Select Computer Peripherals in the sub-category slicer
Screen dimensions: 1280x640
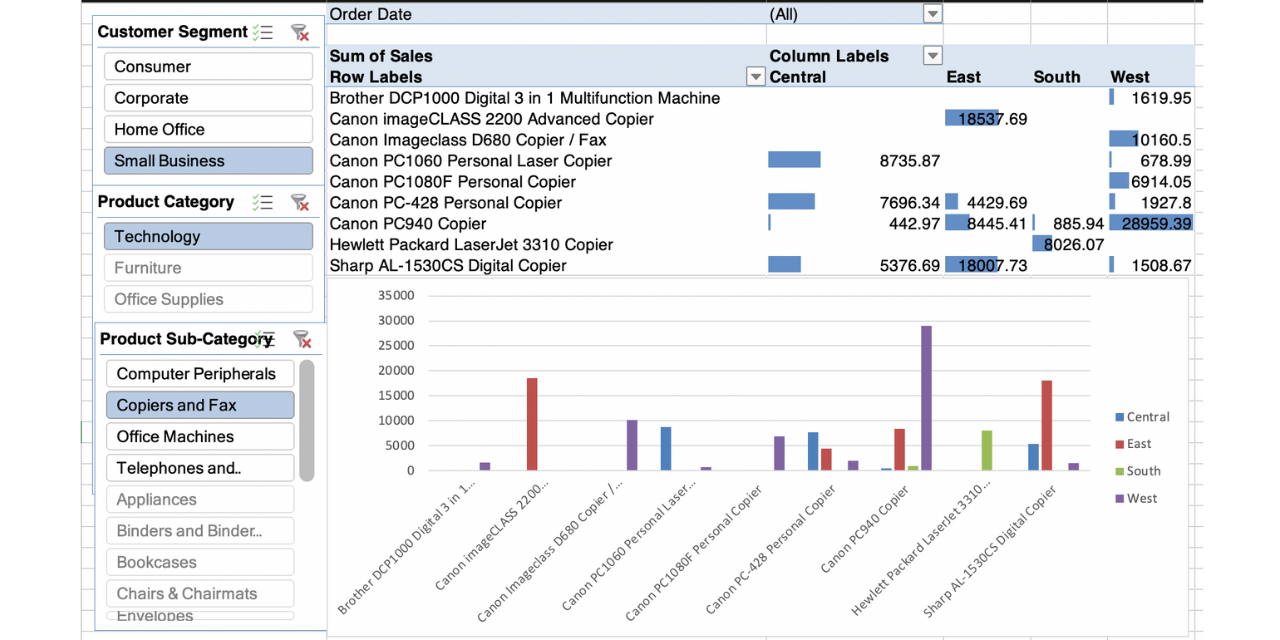[x=199, y=373]
